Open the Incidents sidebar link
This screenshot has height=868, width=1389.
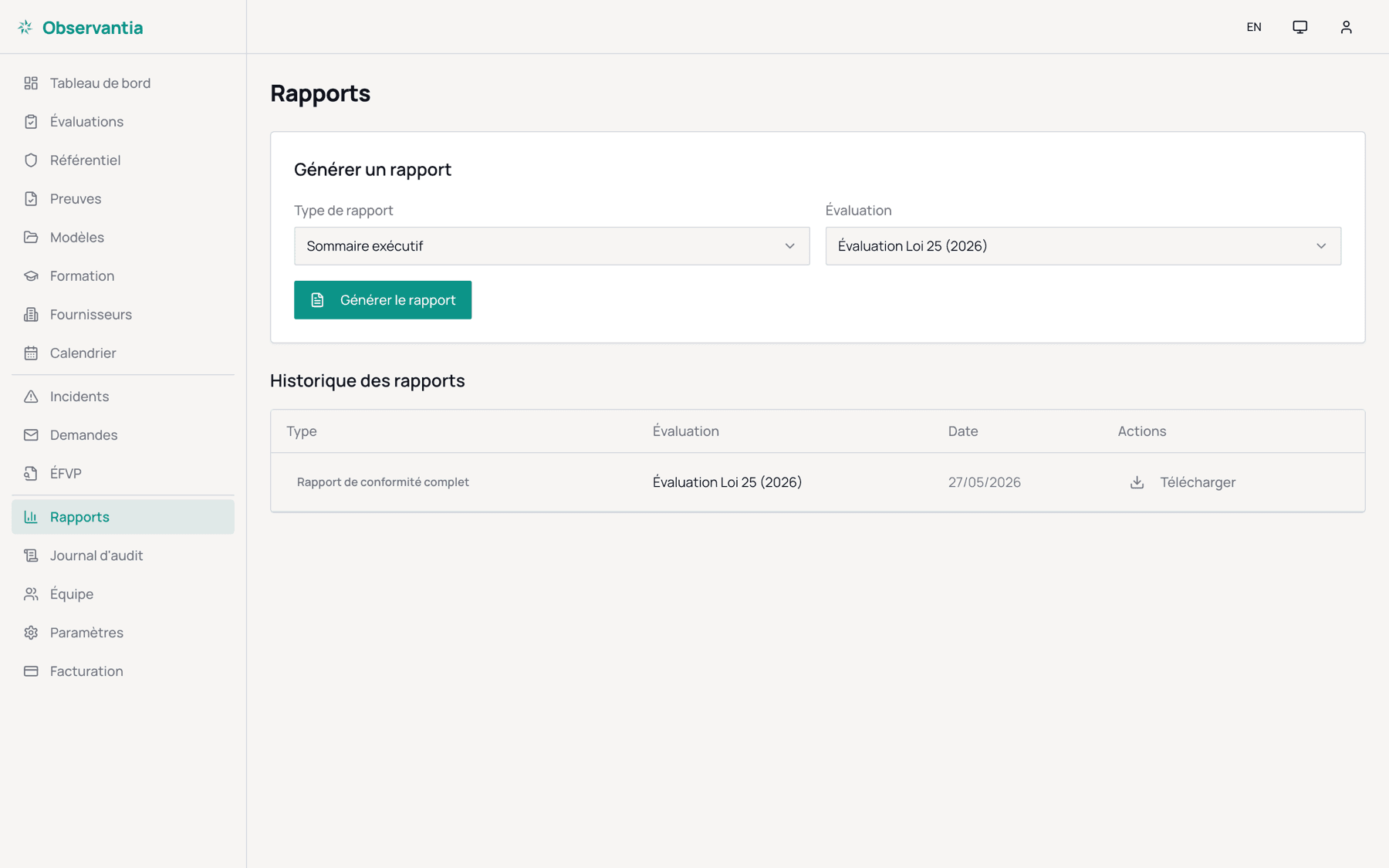tap(123, 396)
